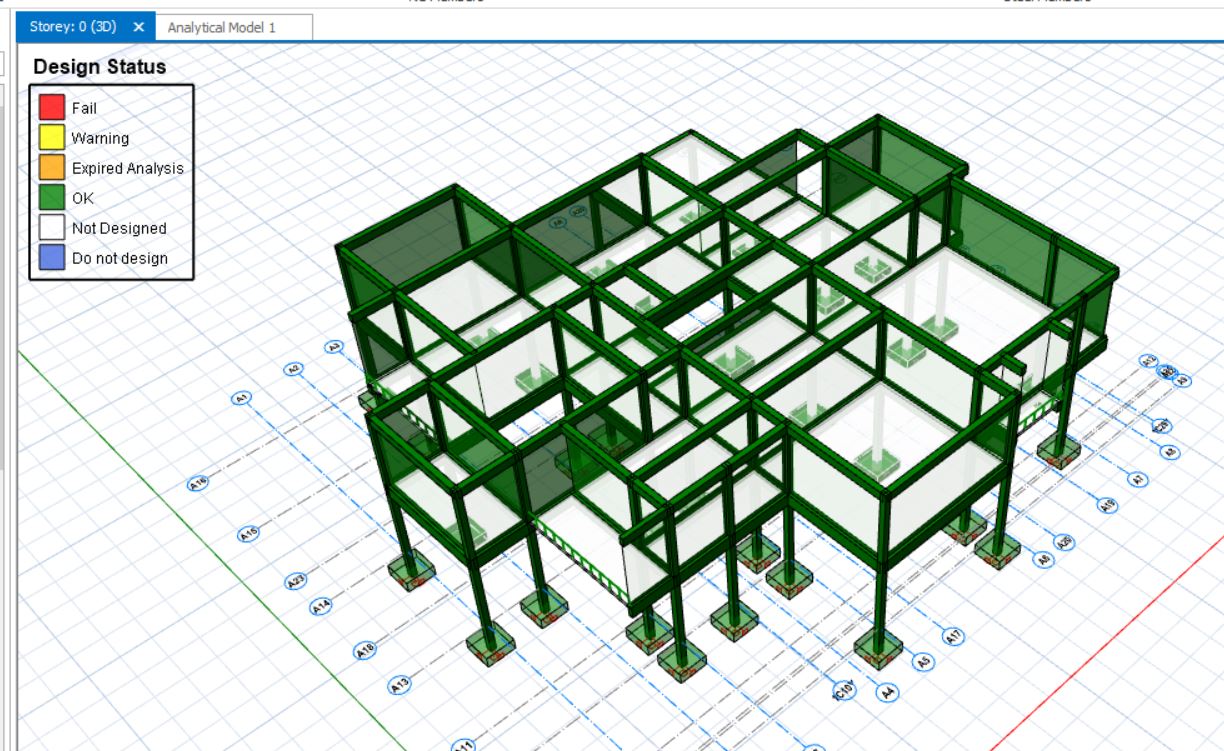Select grid line bubble A23
The image size is (1224, 751).
pyautogui.click(x=295, y=581)
